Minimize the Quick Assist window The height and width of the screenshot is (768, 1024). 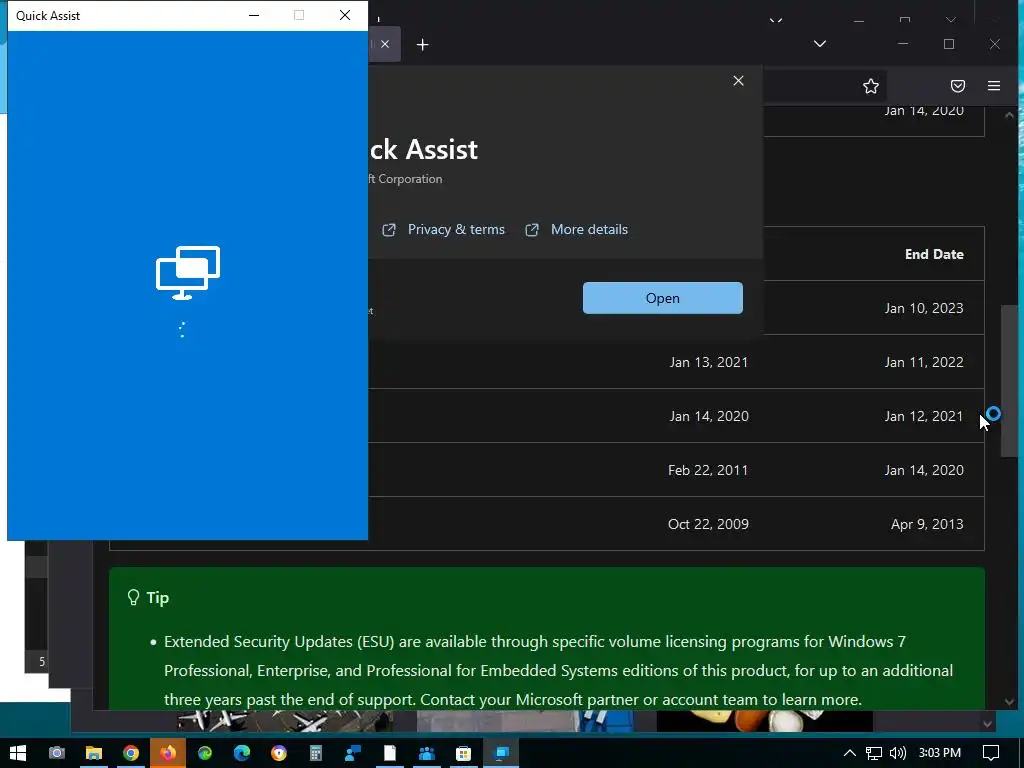click(254, 15)
